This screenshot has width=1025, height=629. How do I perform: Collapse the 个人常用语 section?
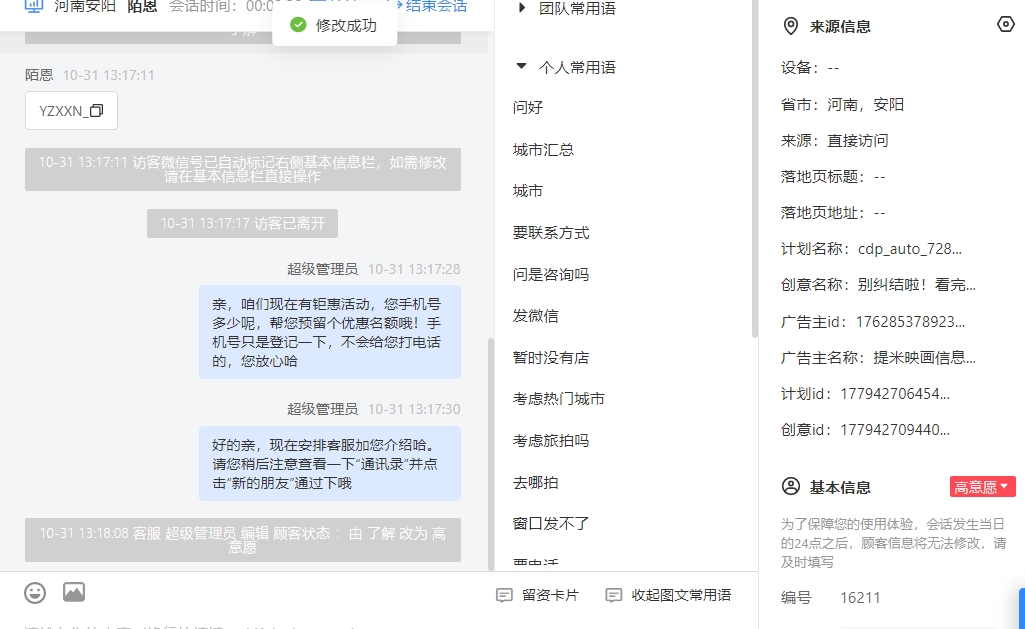pos(521,66)
